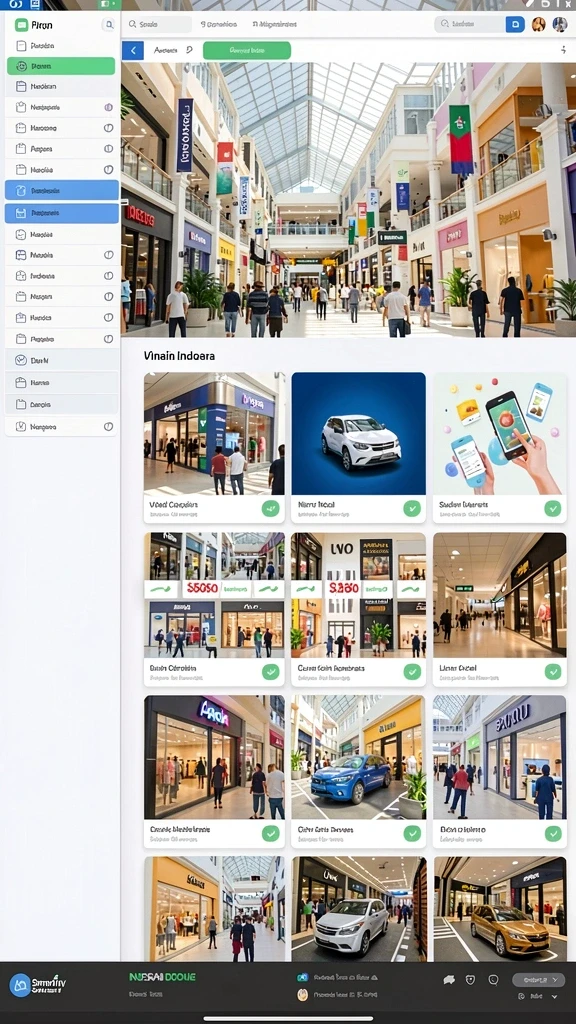The width and height of the screenshot is (576, 1024).
Task: Click the blue back arrow button
Action: (133, 50)
